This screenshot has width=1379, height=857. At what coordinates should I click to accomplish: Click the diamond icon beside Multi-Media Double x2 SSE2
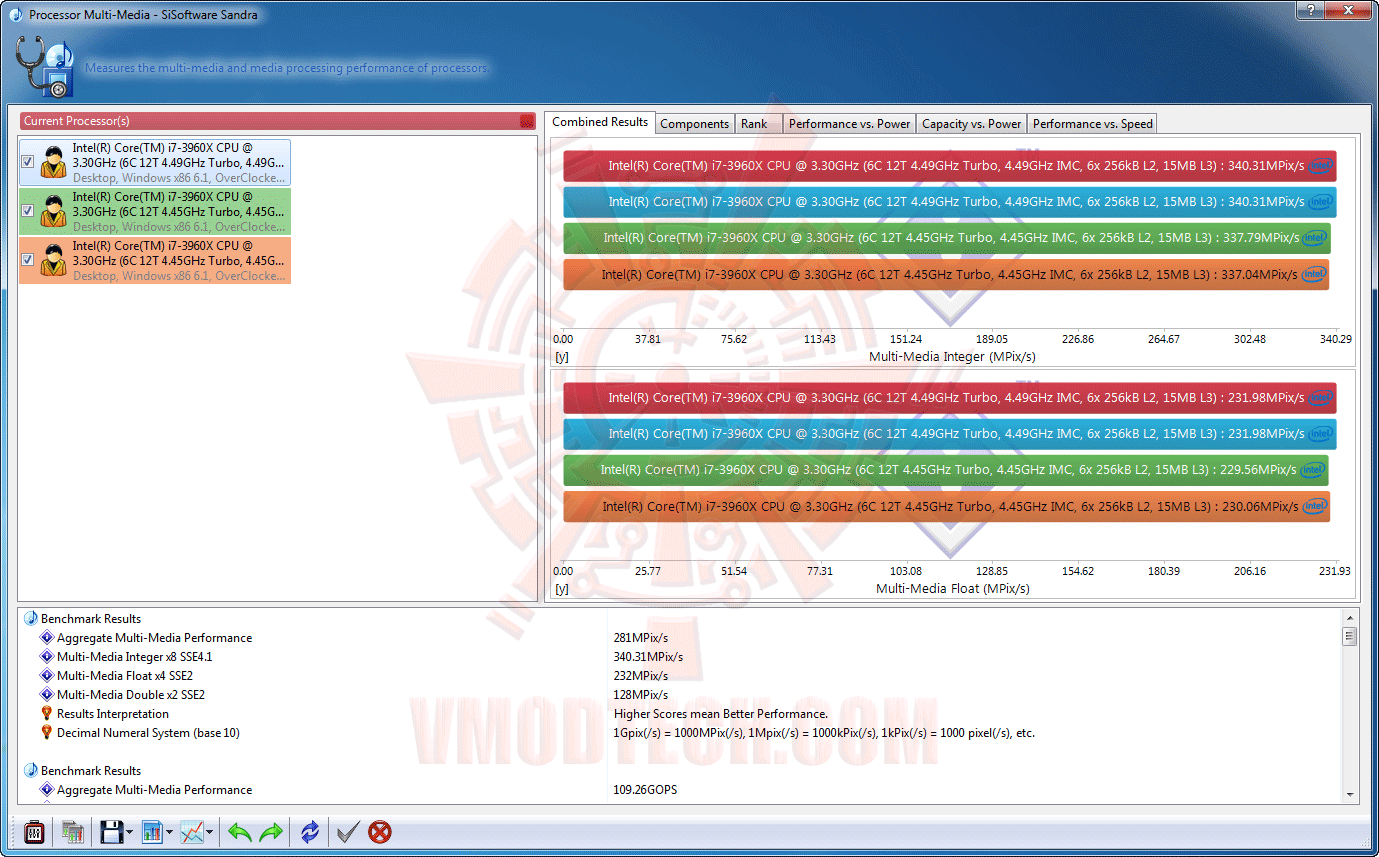[46, 695]
